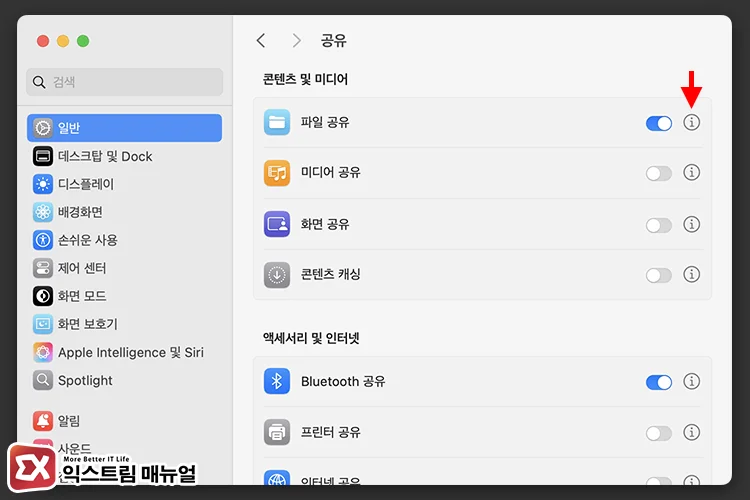Click the 알림 bell icon
This screenshot has height=500, width=750.
(x=43, y=421)
